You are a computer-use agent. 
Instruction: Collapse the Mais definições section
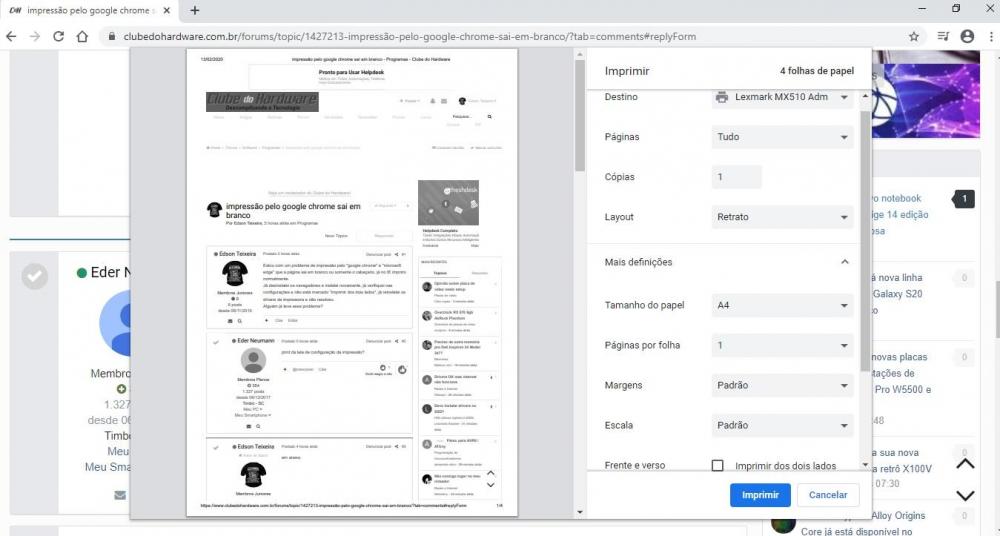(844, 262)
